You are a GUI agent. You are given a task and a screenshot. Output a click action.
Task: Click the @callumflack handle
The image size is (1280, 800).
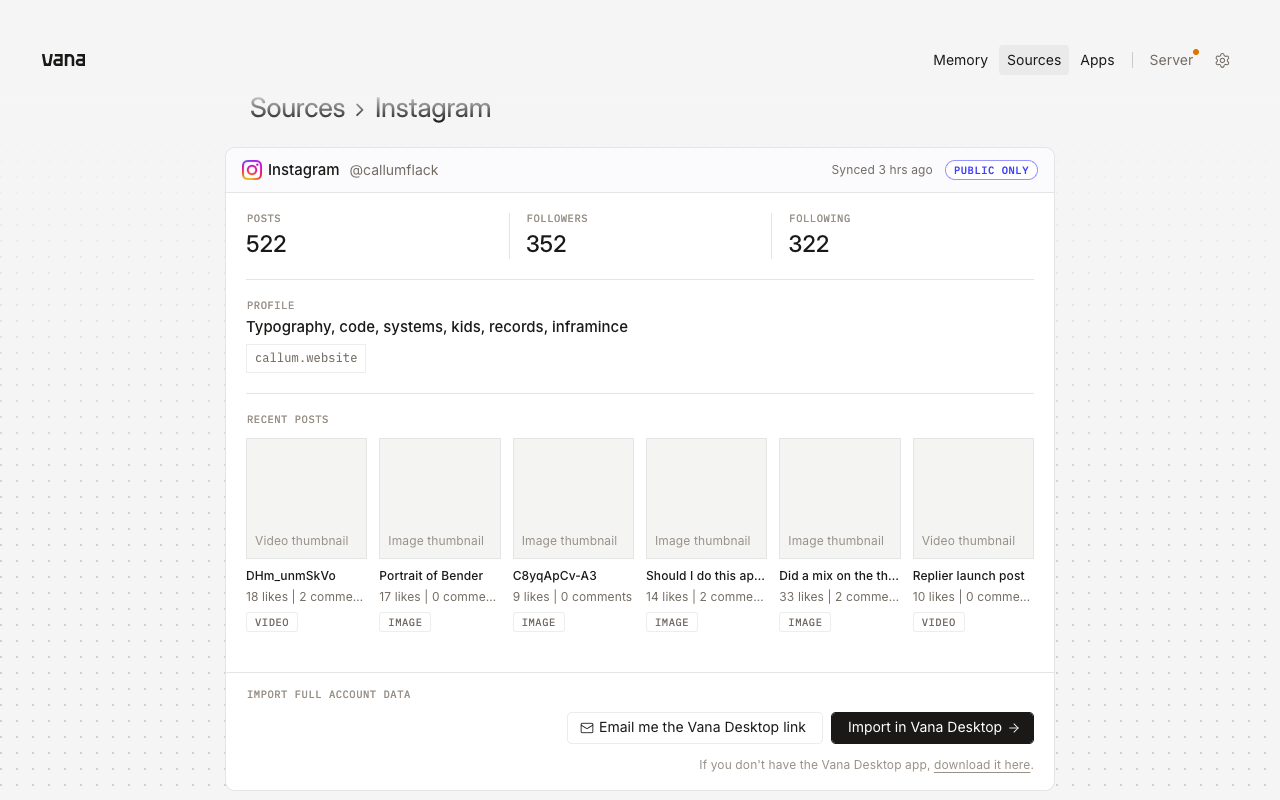394,170
